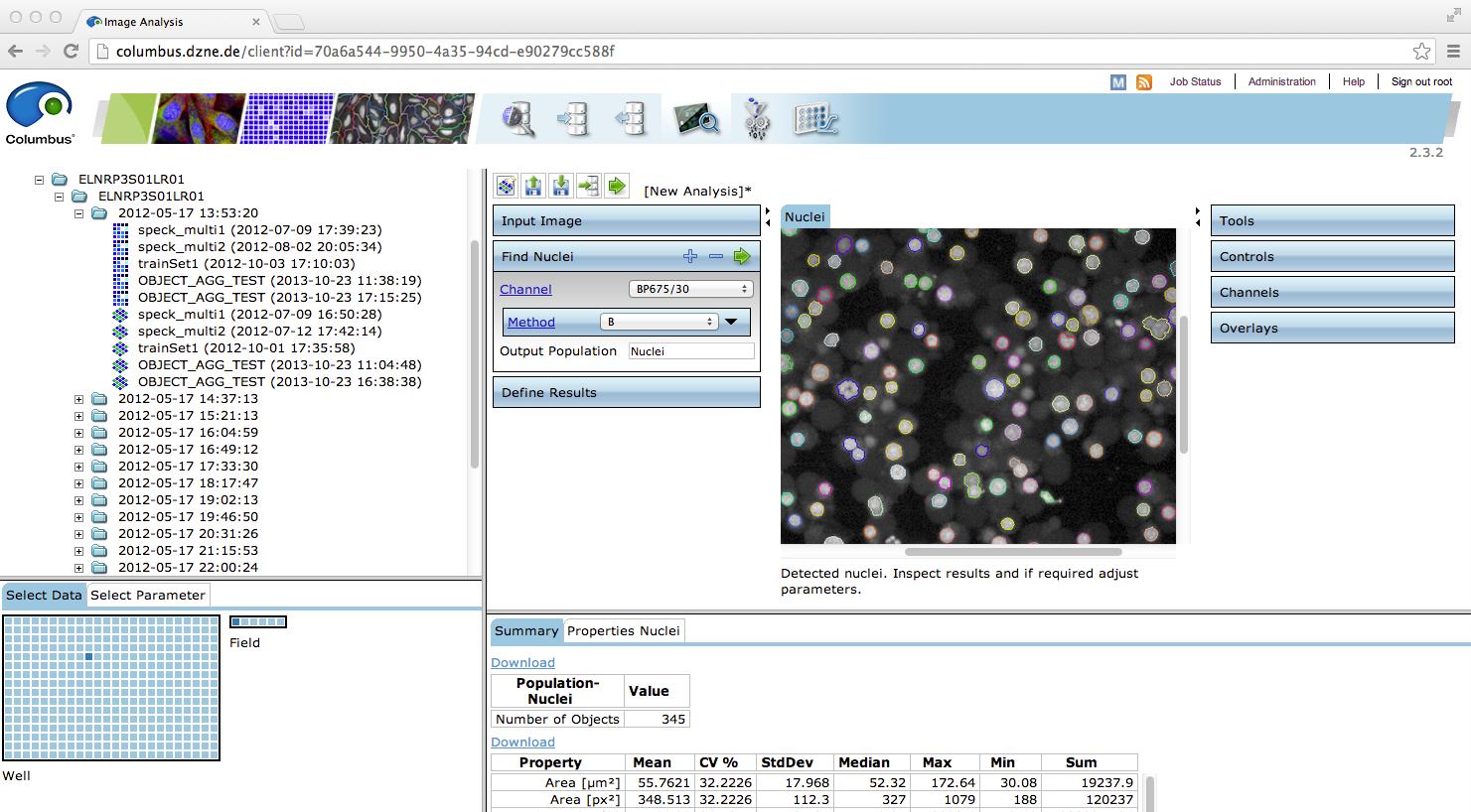
Task: Click the save analysis to disk icon
Action: point(561,186)
